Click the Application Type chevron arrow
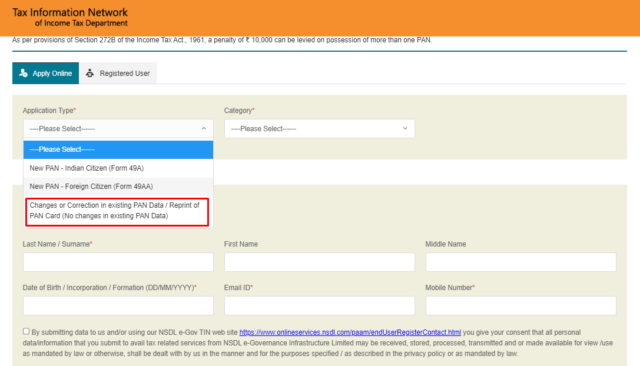Image resolution: width=640 pixels, height=366 pixels. coord(204,129)
